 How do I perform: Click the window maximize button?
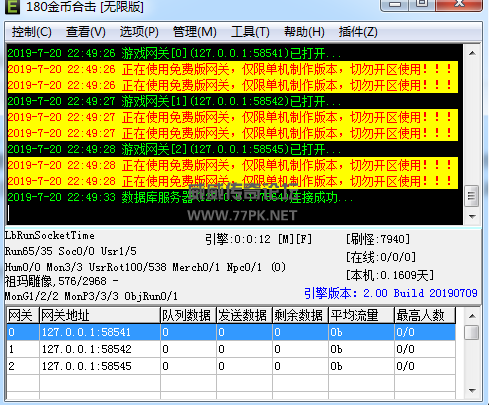coord(422,5)
